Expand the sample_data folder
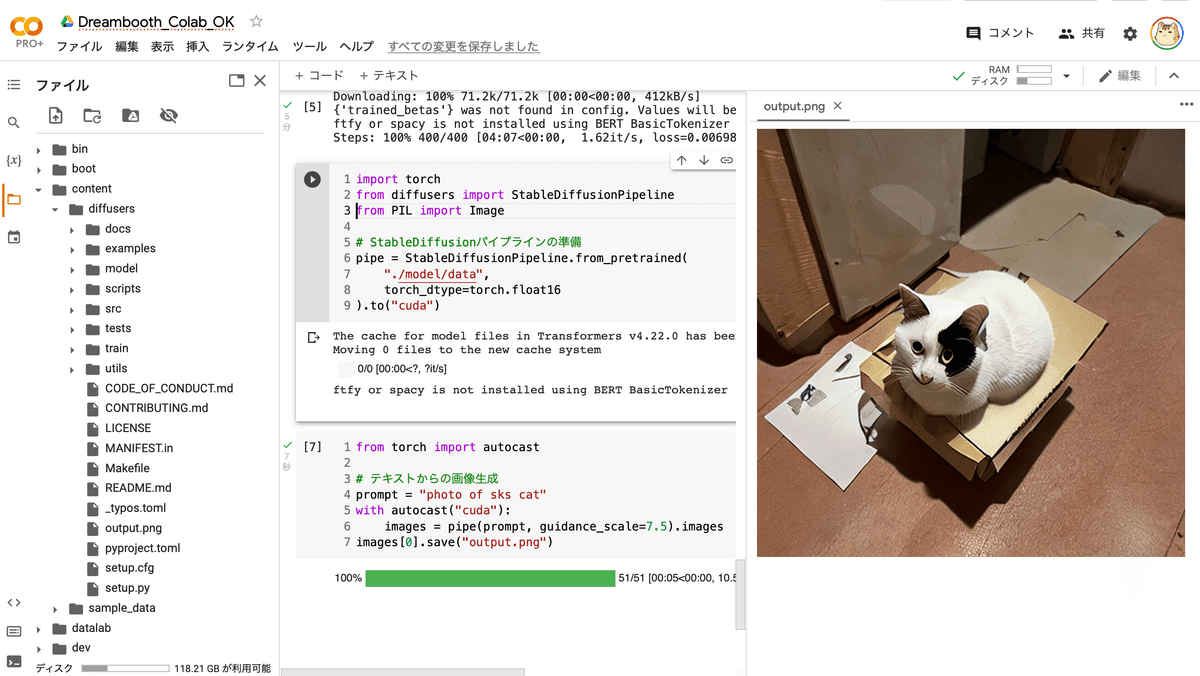1200x676 pixels. pos(56,608)
